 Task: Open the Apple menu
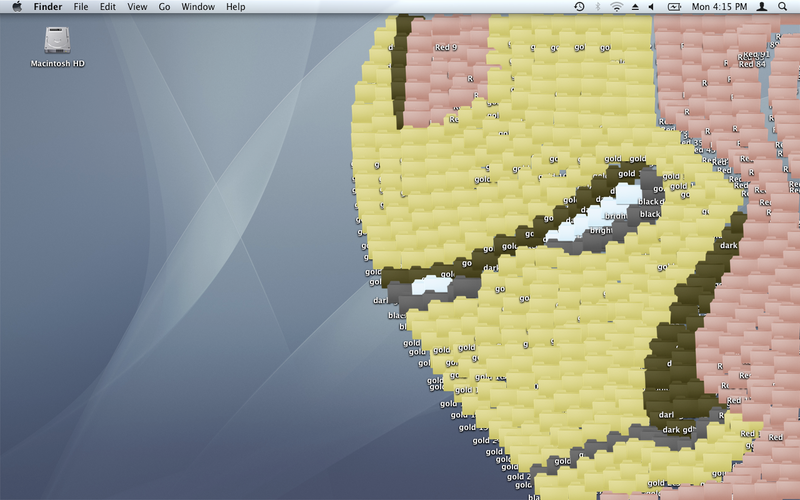(17, 7)
